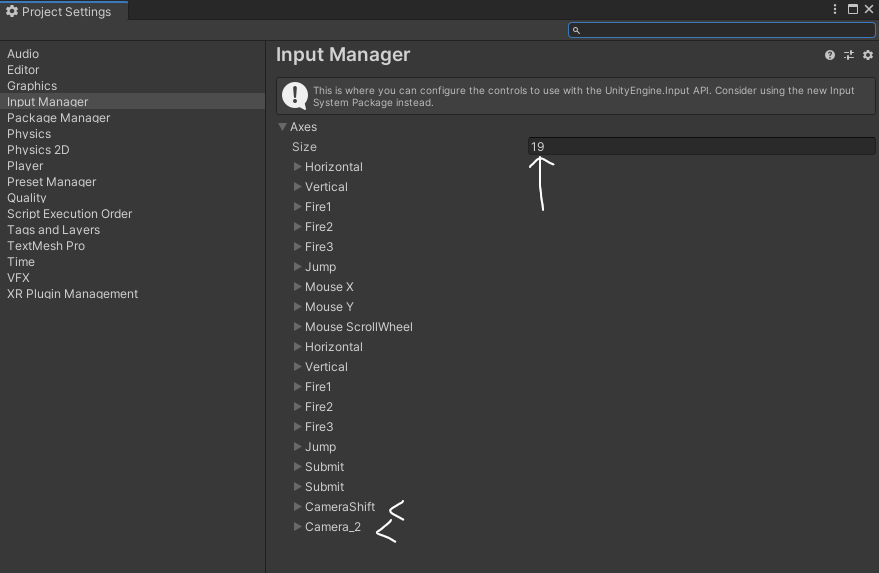Collapse the Axes foldout
Screen dimensions: 879x573
coord(283,127)
